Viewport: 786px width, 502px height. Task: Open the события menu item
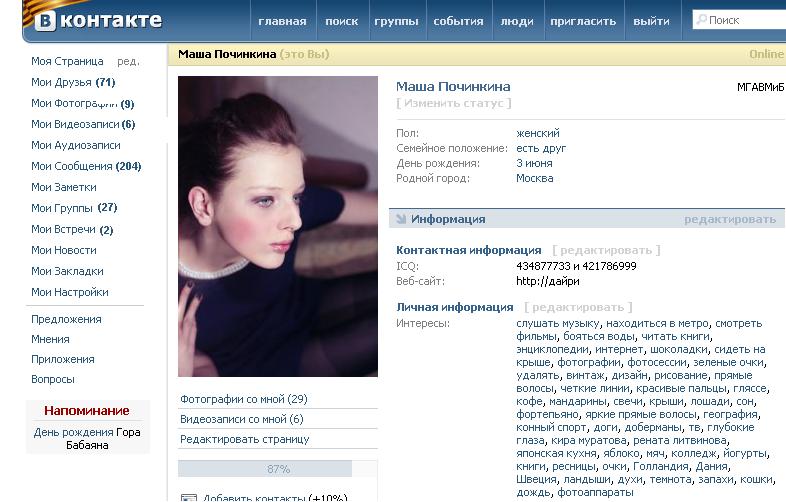click(458, 21)
